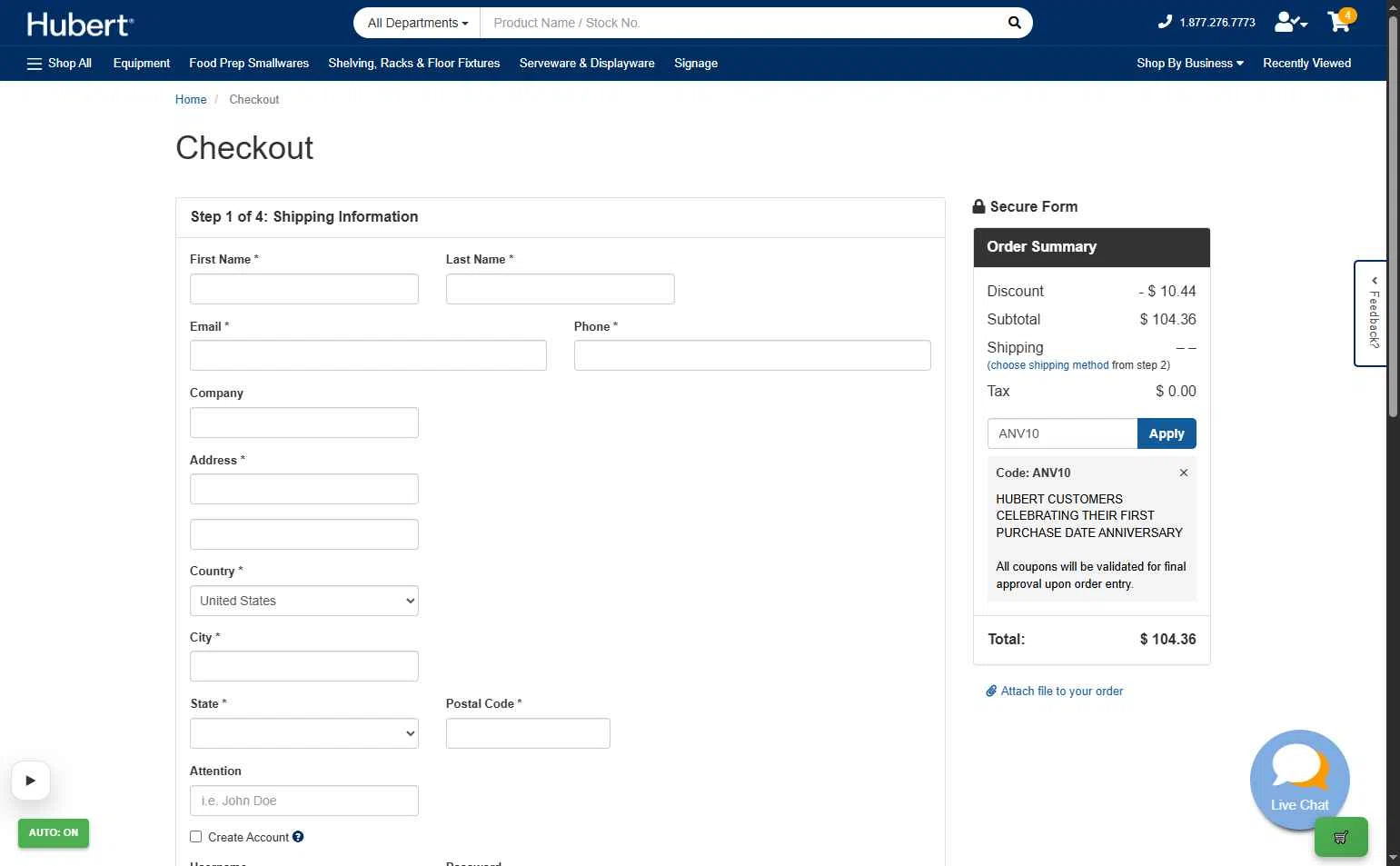Screen dimensions: 1400x866
Task: Click the Last Name field
Action: [560, 289]
